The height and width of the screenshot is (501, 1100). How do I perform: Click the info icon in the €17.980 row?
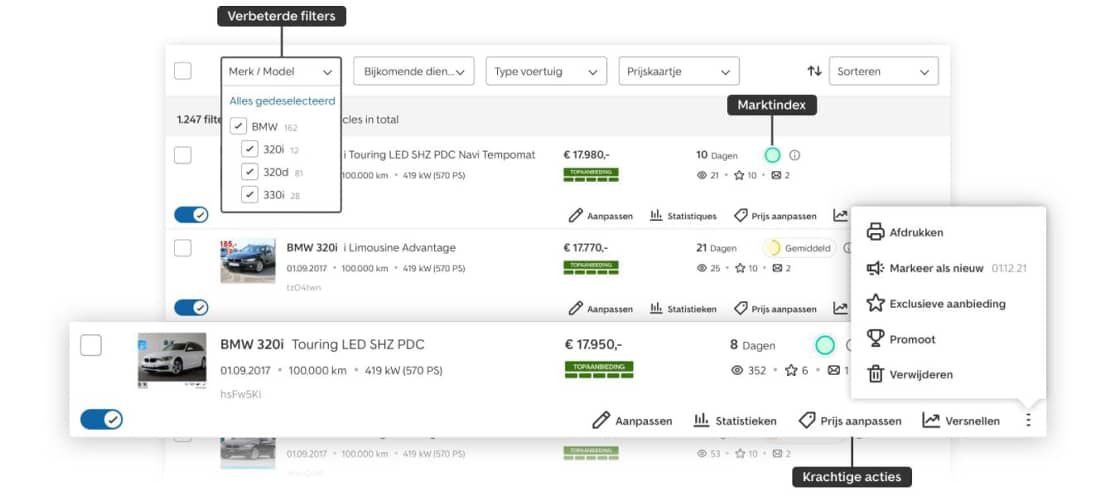pos(794,155)
